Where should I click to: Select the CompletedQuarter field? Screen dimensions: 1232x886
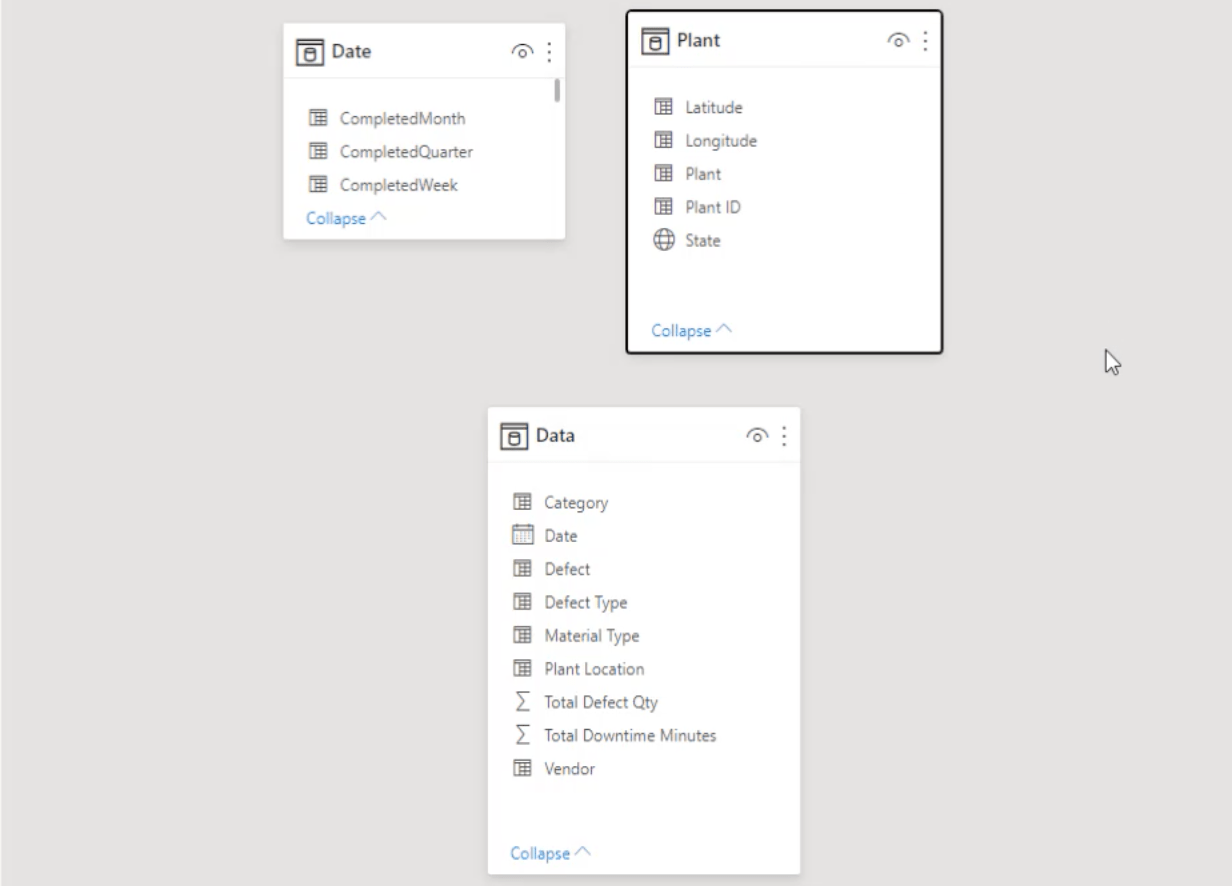tap(390, 152)
